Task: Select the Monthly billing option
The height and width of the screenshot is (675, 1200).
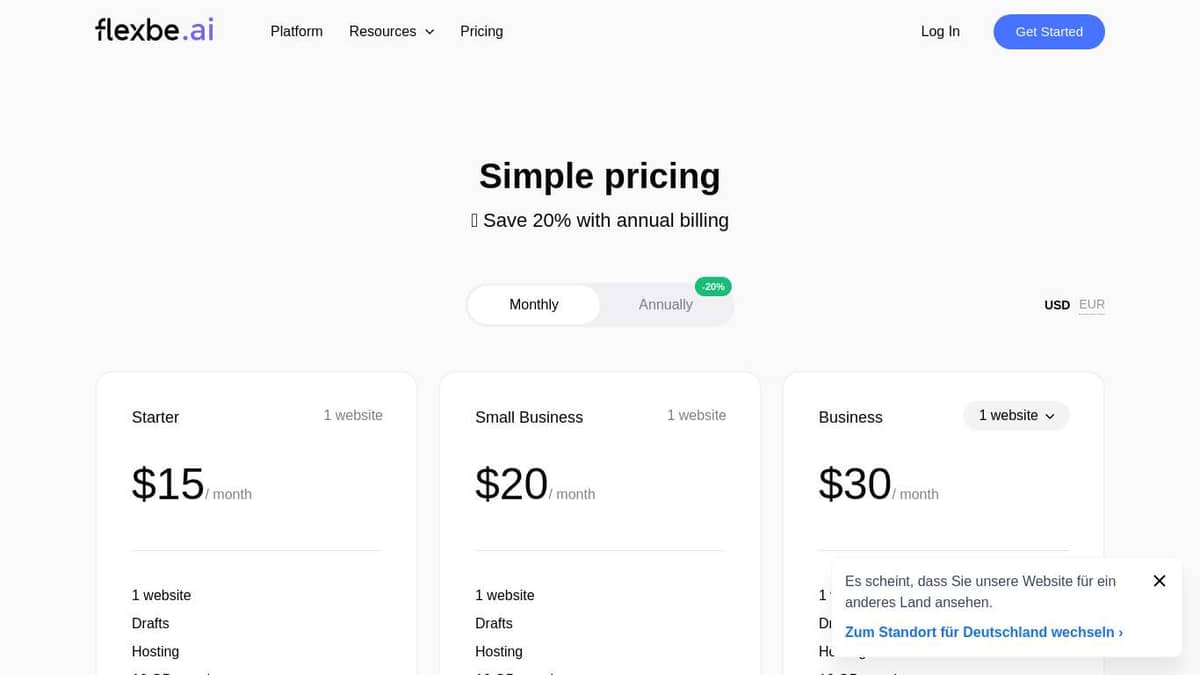Action: click(533, 304)
